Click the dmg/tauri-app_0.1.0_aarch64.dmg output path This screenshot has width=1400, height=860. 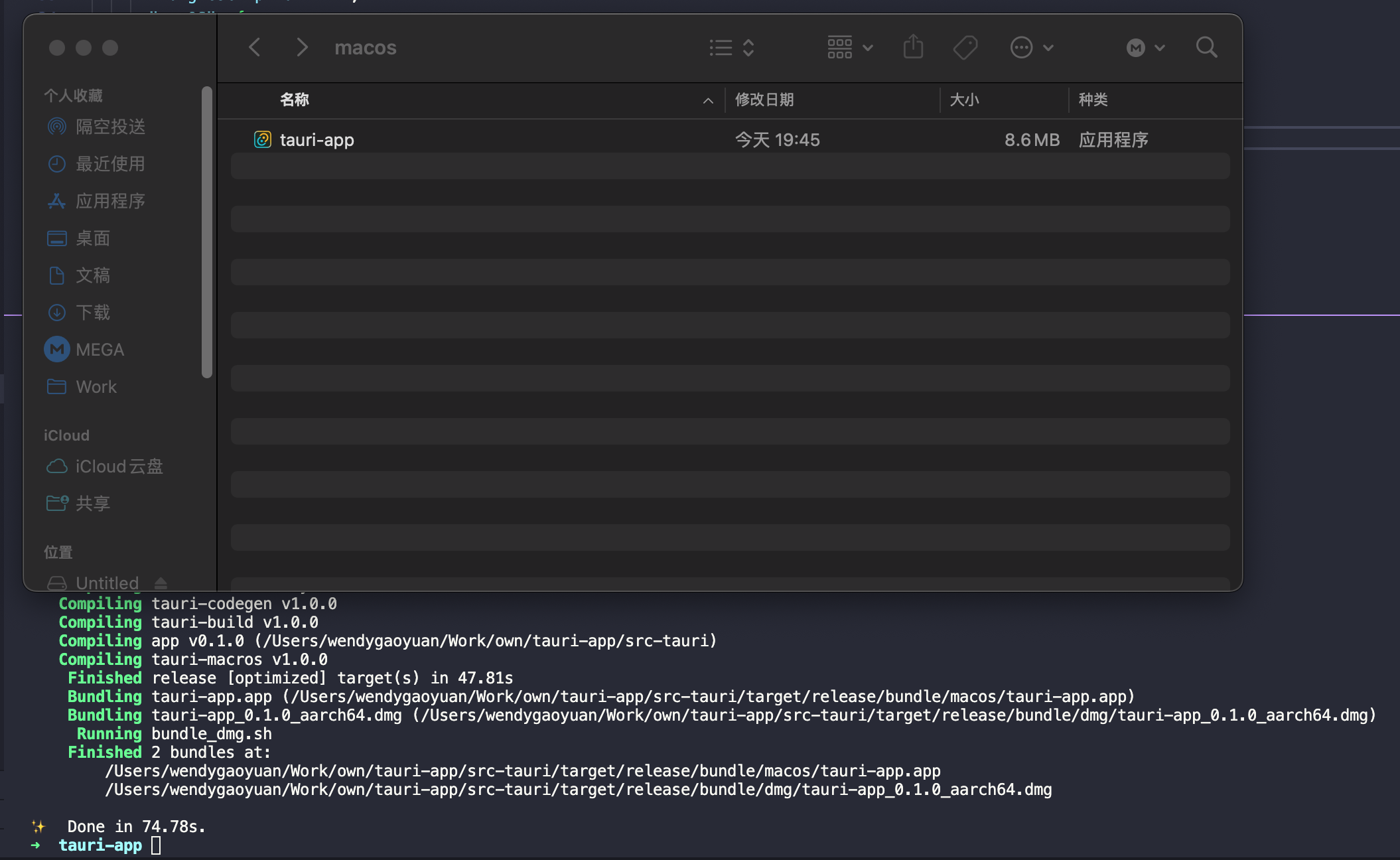(x=579, y=790)
